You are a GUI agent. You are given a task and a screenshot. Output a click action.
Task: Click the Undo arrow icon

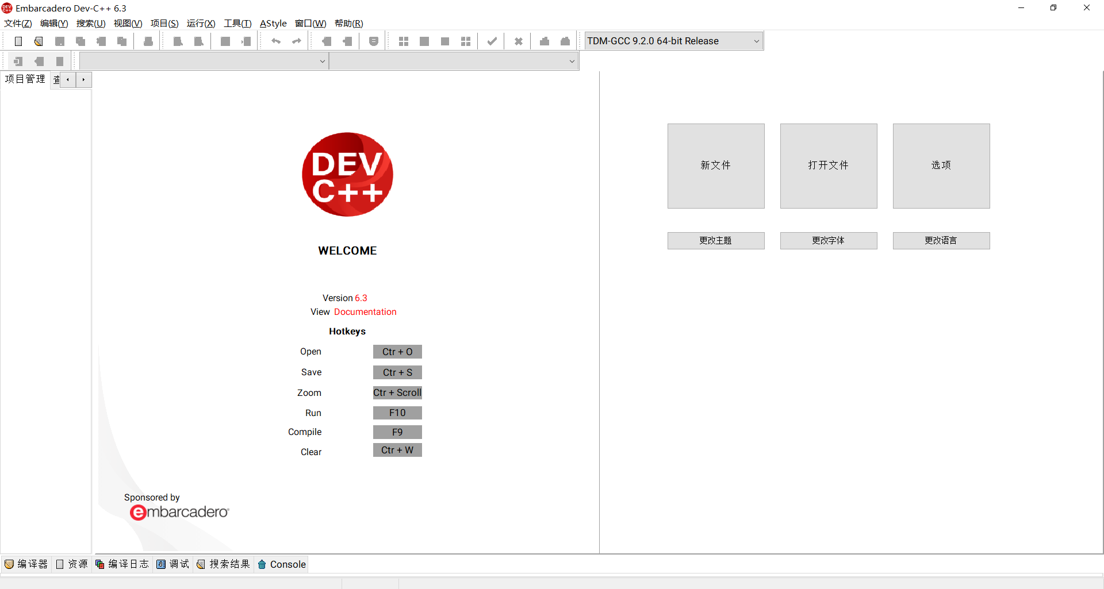tap(276, 42)
